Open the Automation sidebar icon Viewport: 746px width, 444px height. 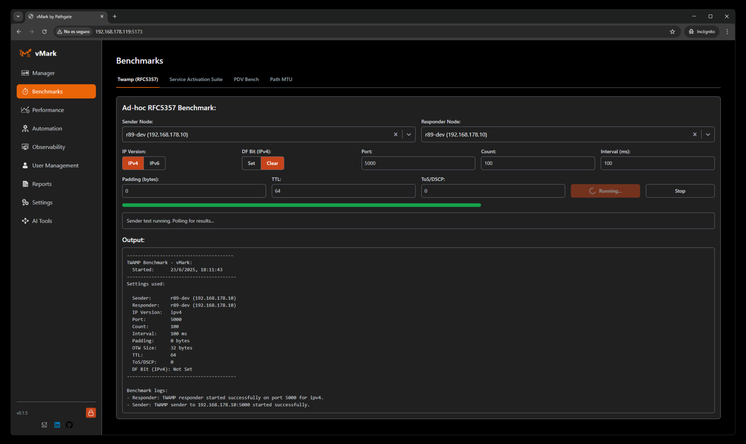25,128
